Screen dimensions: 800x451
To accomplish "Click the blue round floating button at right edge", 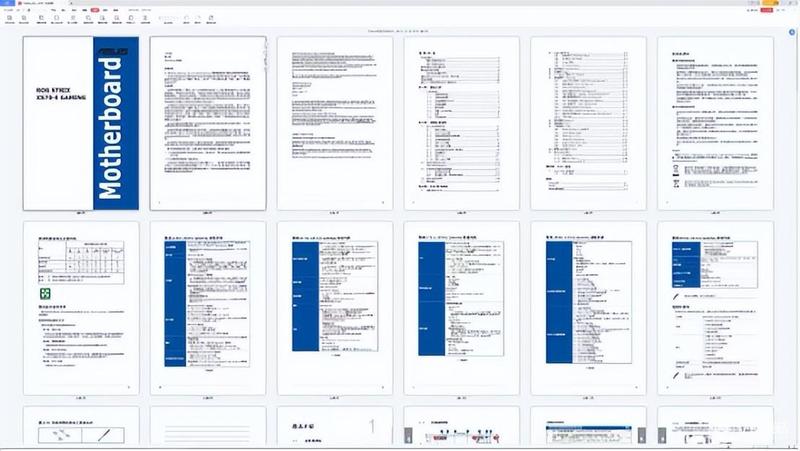I will (x=792, y=32).
